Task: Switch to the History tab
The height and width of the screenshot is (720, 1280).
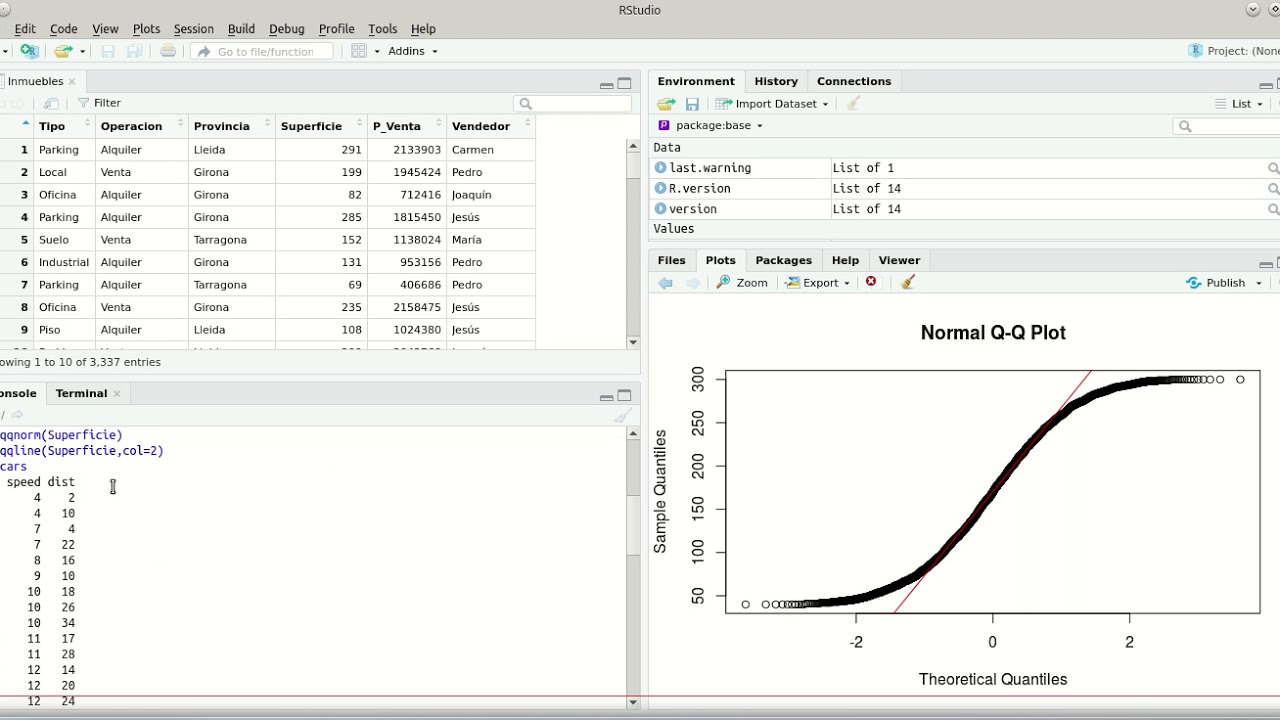Action: (776, 82)
